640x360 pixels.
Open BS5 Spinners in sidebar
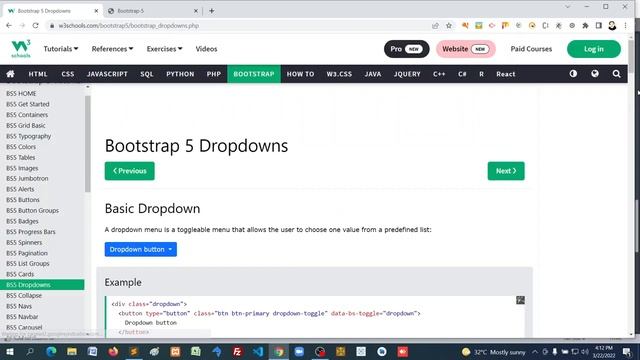tap(24, 242)
